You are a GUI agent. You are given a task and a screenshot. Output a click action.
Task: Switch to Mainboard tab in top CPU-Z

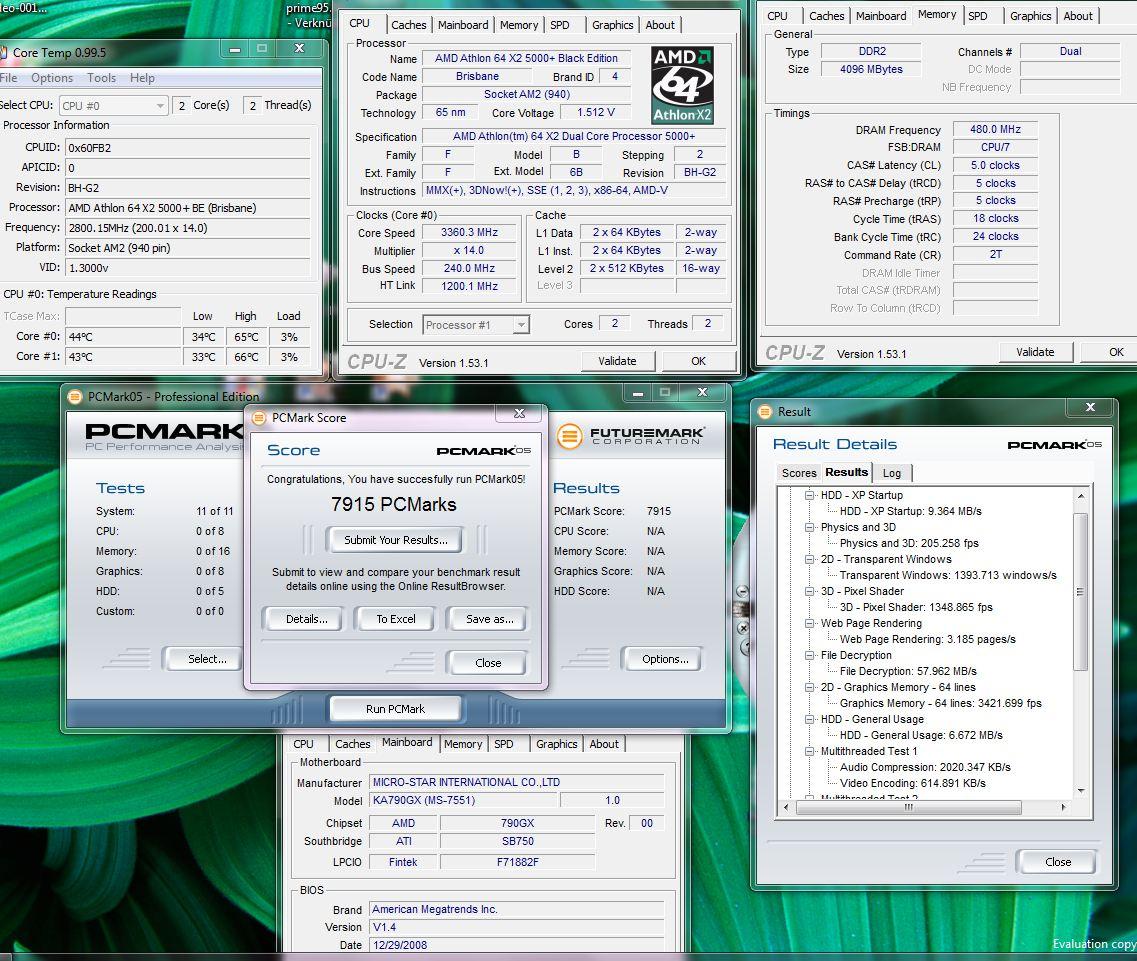click(463, 25)
